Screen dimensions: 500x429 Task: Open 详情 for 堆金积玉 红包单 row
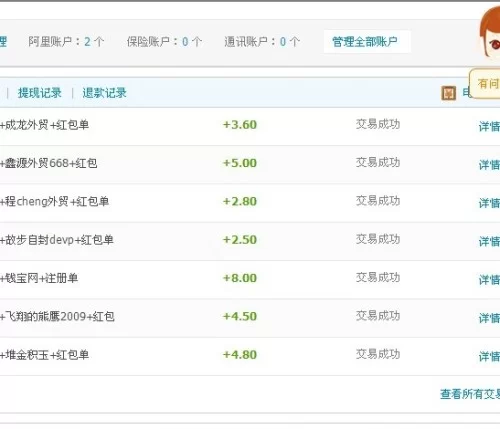[x=489, y=356]
